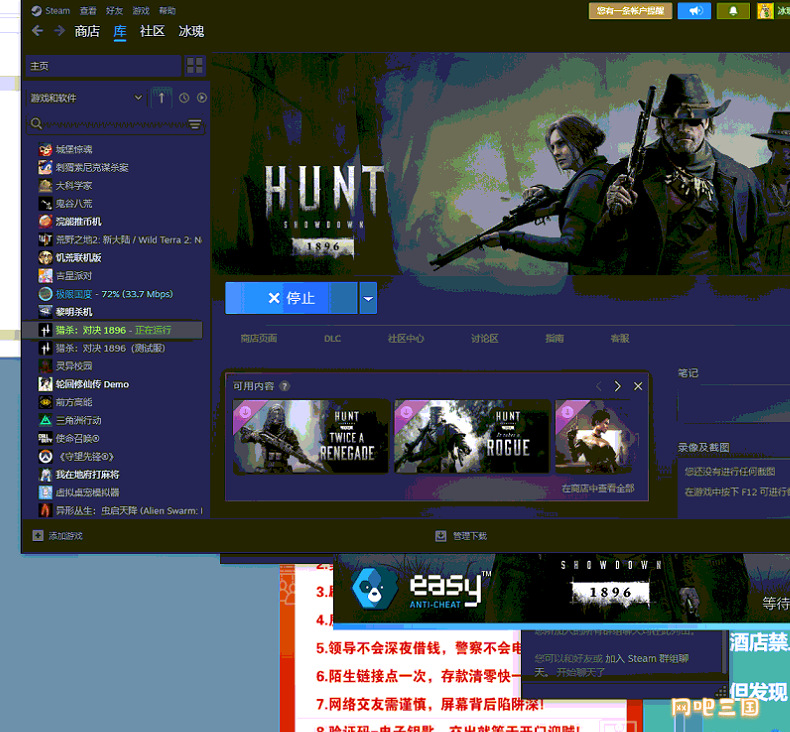
Task: Select the running 猎杀：对决 1896 entry
Action: click(x=113, y=330)
